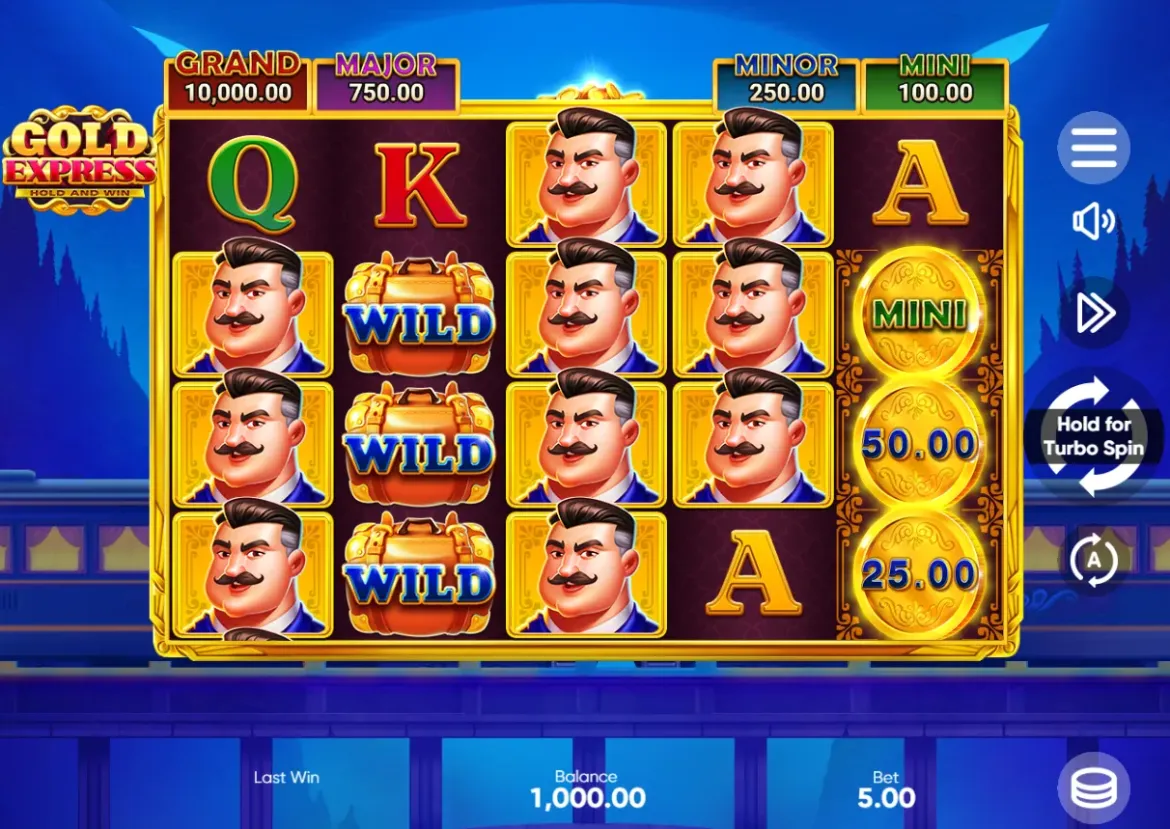This screenshot has height=829, width=1170.
Task: Click the Last Win label
Action: (287, 778)
